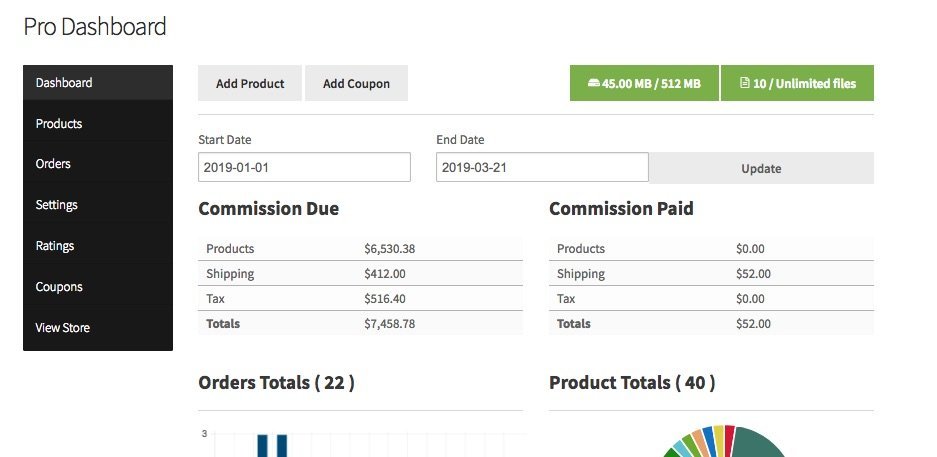Click the Add Coupon button
937x457 pixels.
coord(356,83)
